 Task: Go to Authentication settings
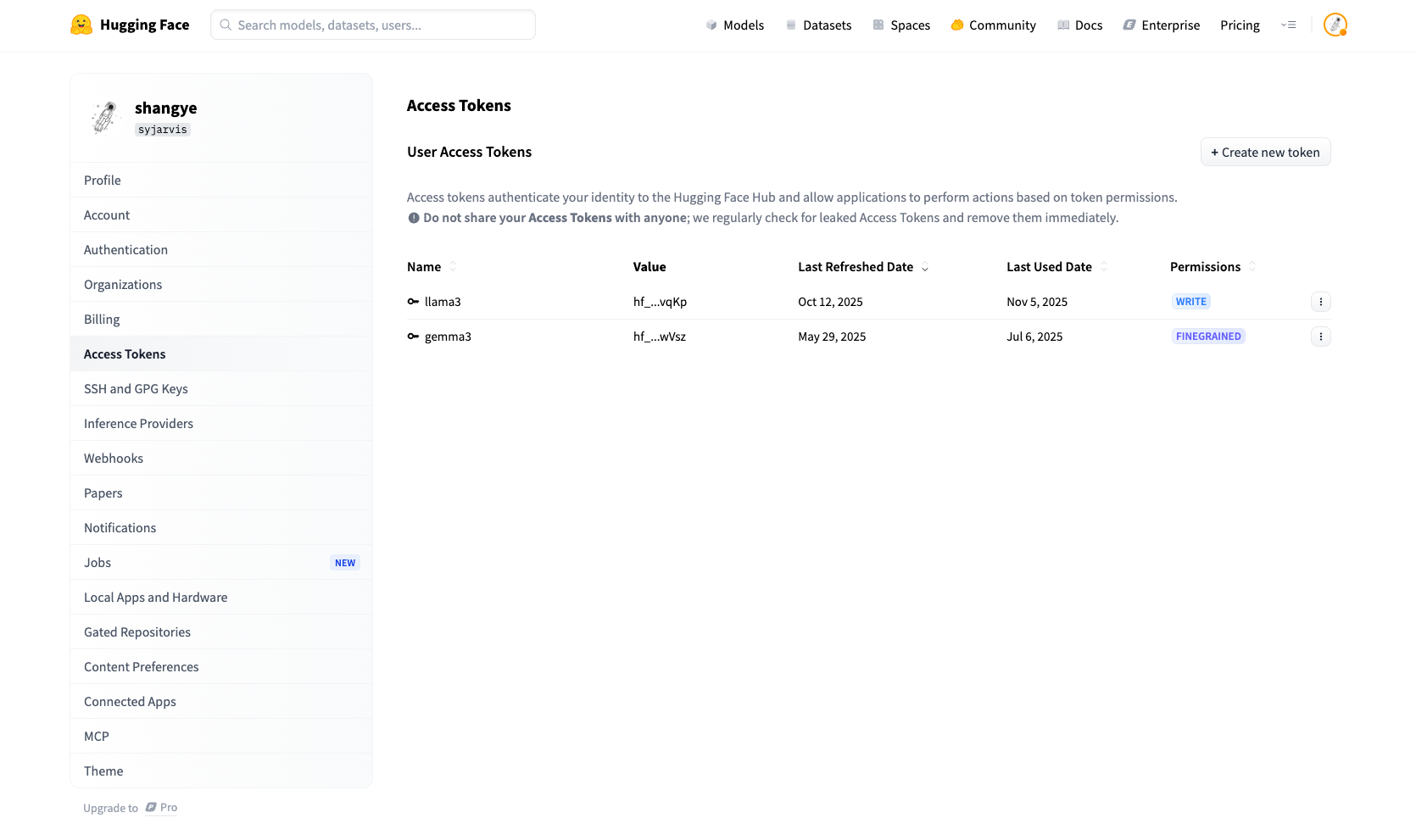click(221, 250)
